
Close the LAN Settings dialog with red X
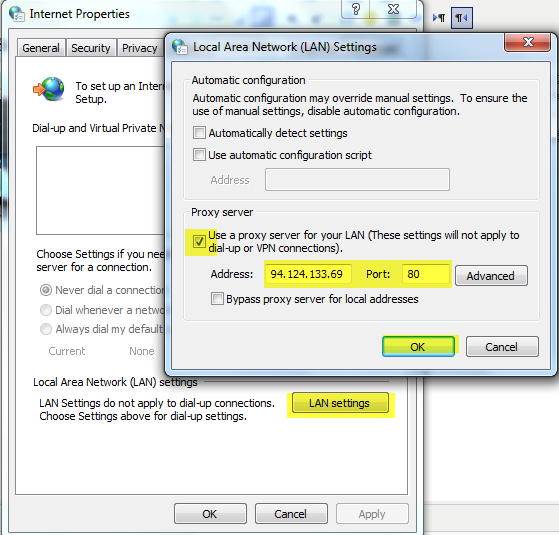(528, 42)
